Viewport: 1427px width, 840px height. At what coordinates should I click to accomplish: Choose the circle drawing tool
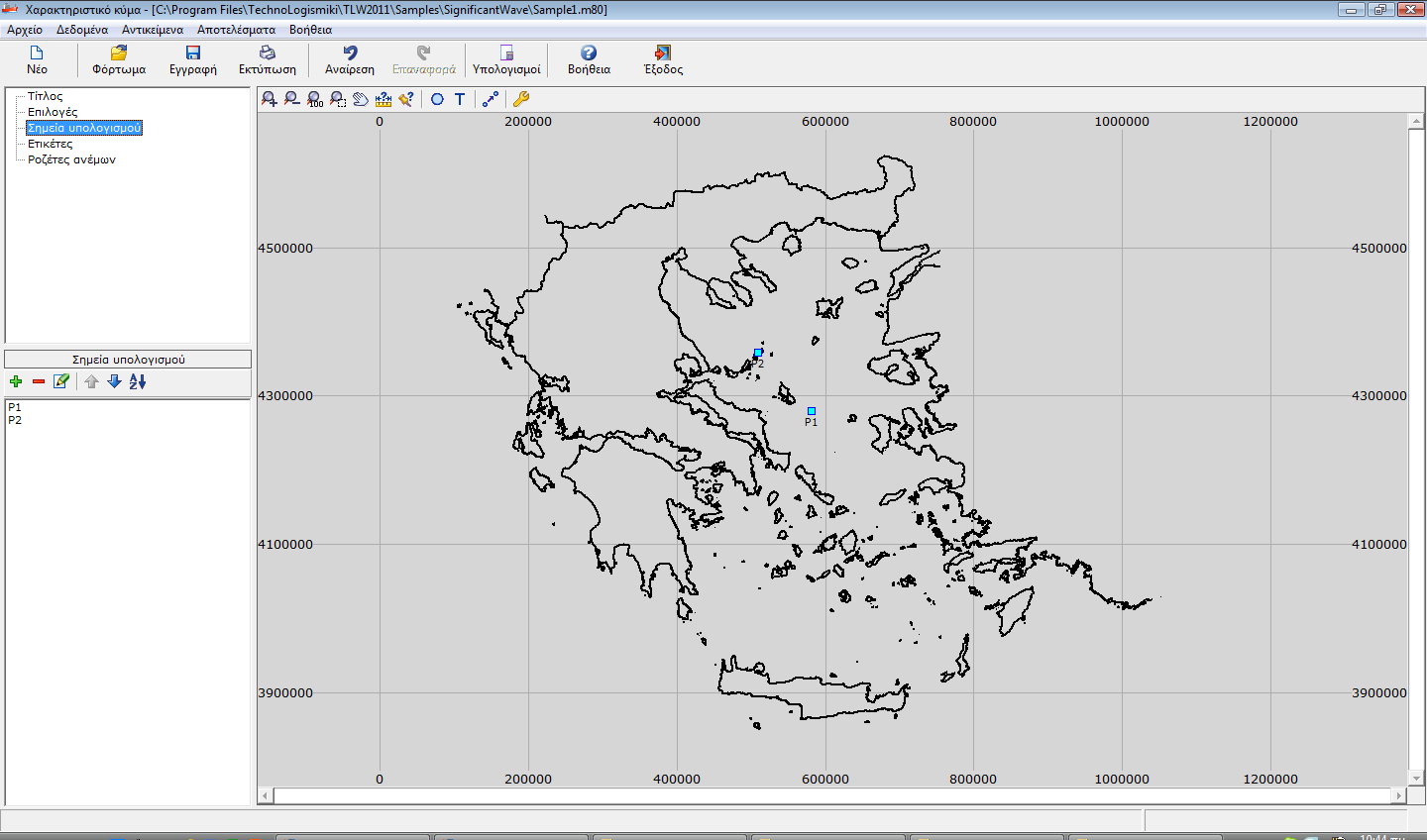click(437, 99)
